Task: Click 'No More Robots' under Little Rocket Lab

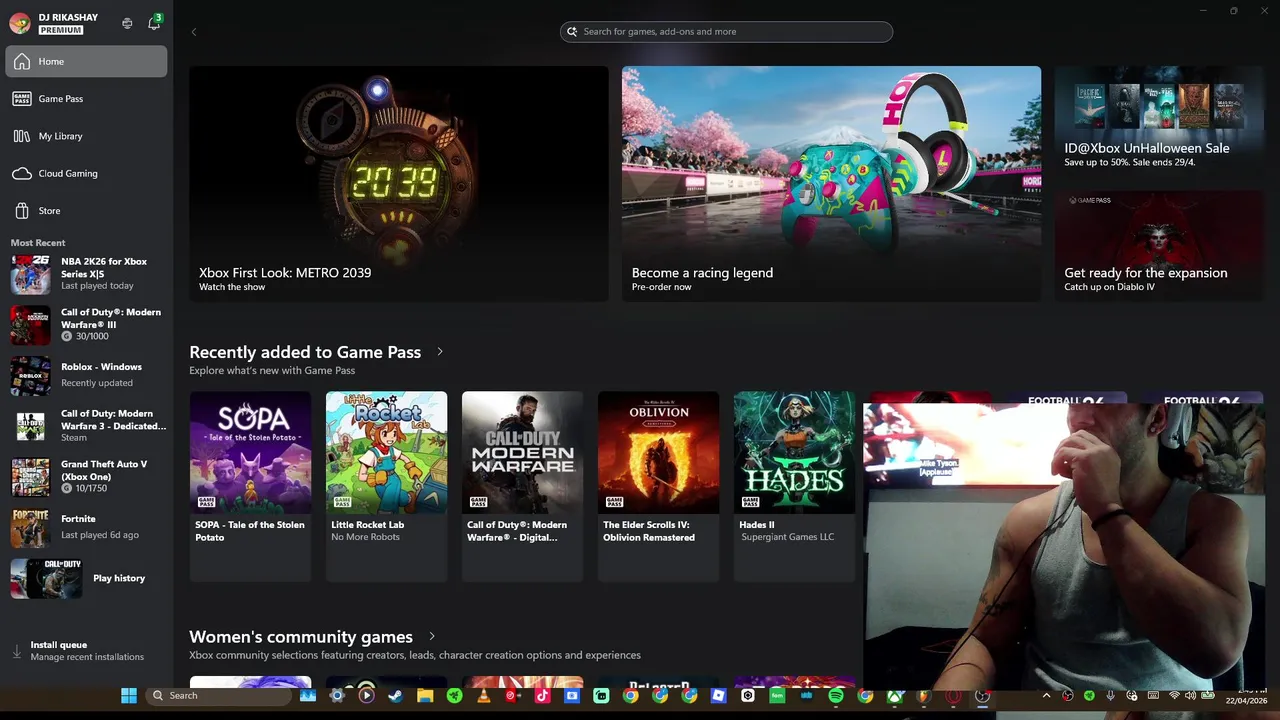Action: [x=365, y=537]
